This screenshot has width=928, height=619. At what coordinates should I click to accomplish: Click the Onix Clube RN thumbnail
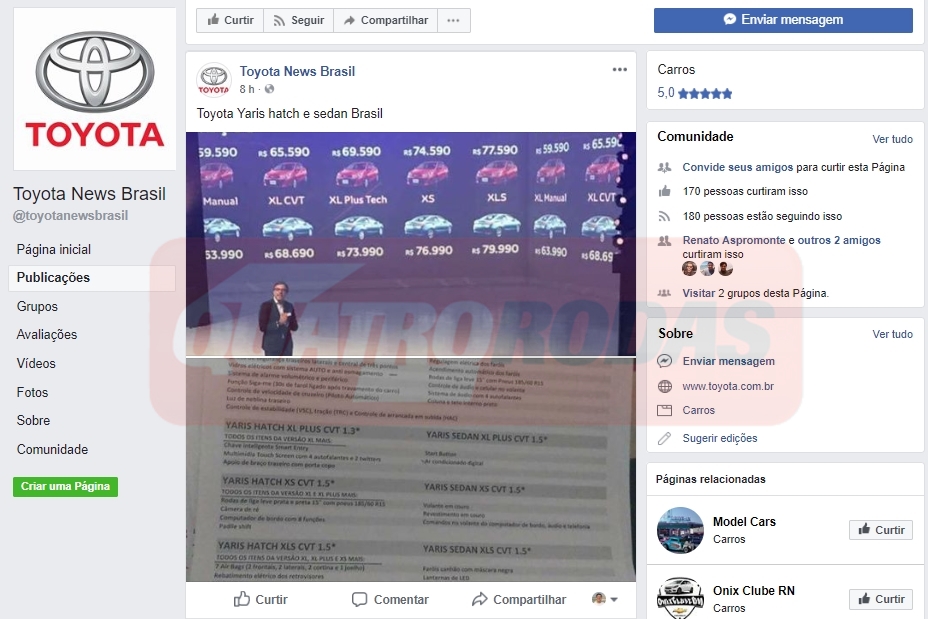tap(681, 598)
